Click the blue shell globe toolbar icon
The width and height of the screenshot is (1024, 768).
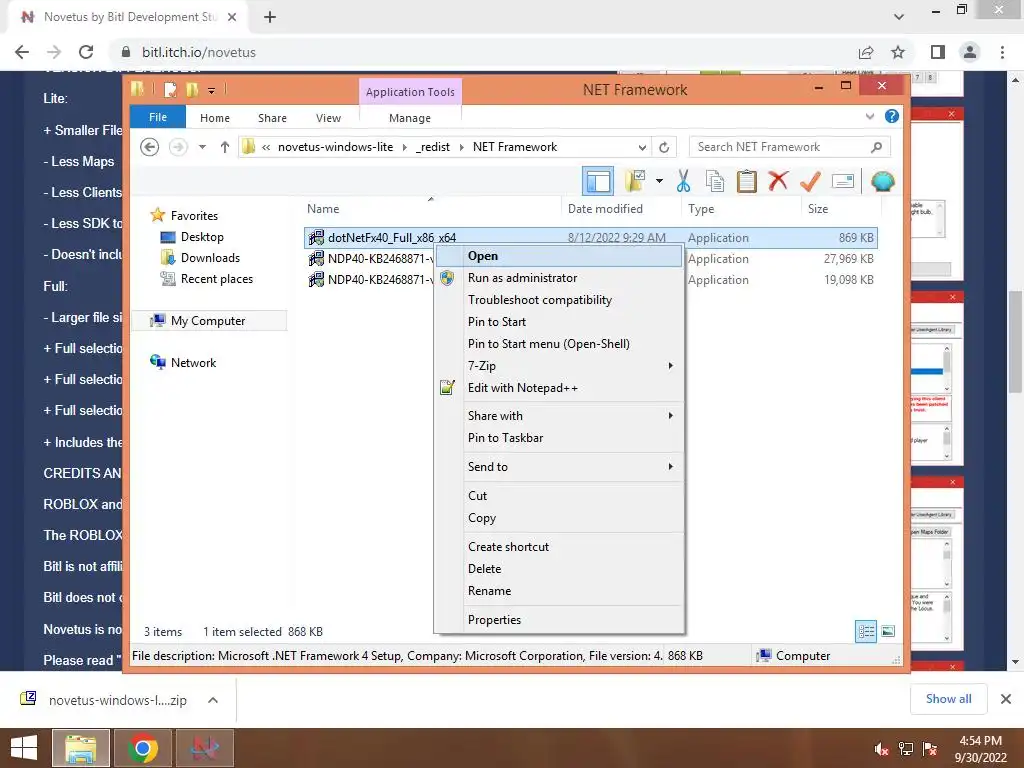pyautogui.click(x=882, y=181)
